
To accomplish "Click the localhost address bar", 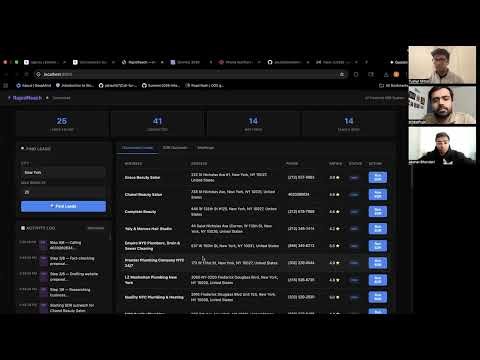I will point(190,74).
